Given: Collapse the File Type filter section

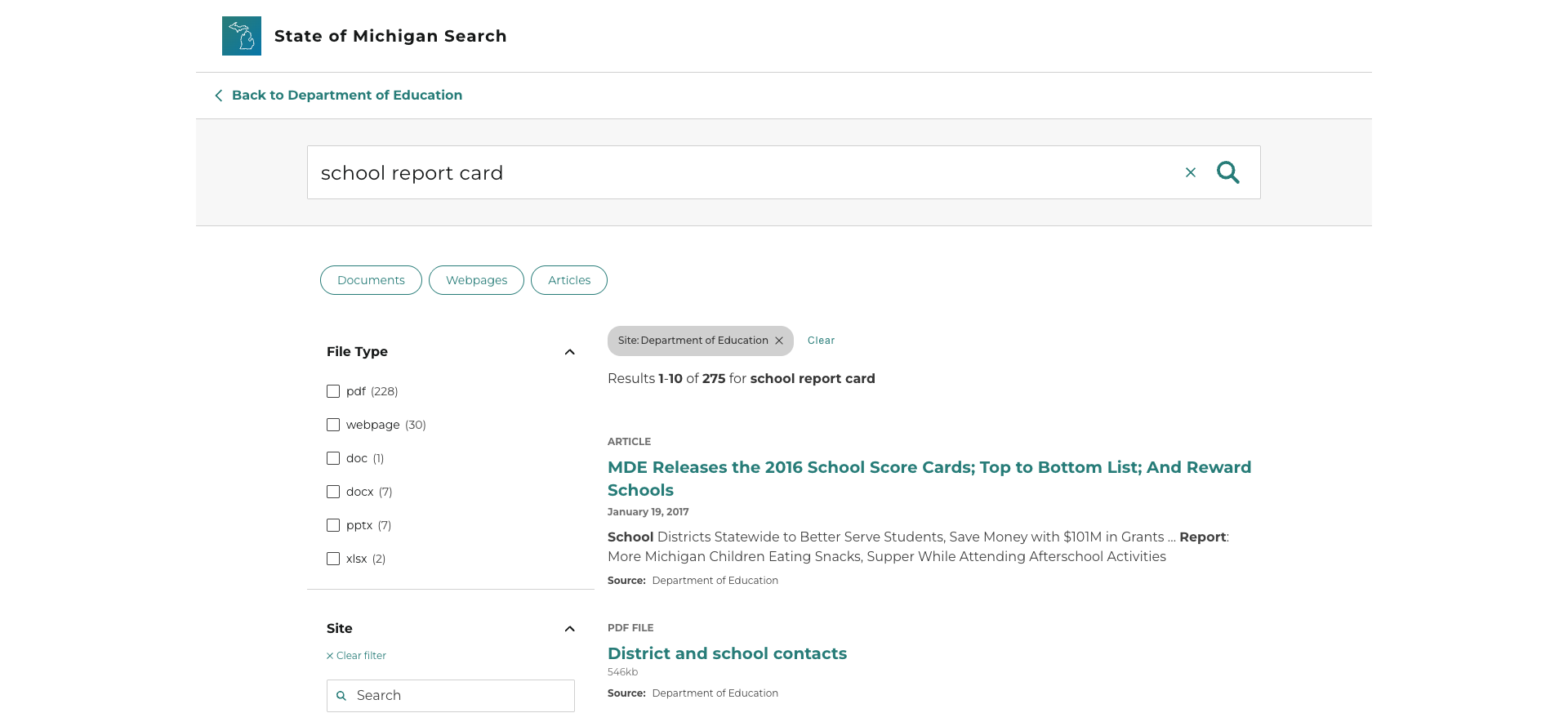Looking at the screenshot, I should point(570,352).
